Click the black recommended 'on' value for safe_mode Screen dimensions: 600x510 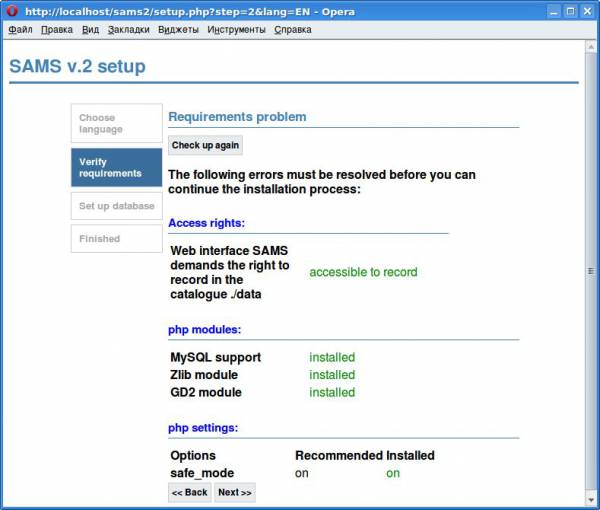pyautogui.click(x=302, y=473)
